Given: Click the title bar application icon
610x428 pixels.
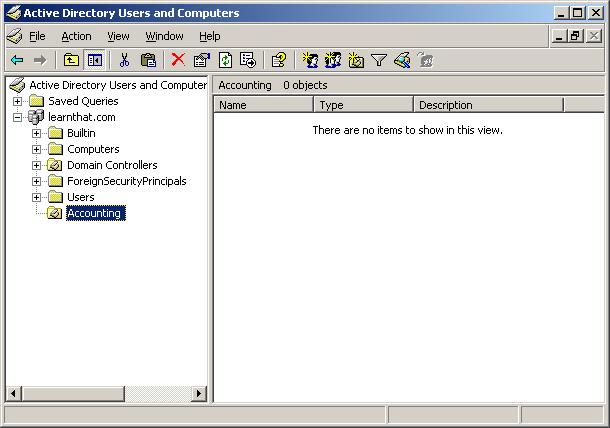Looking at the screenshot, I should [13, 13].
